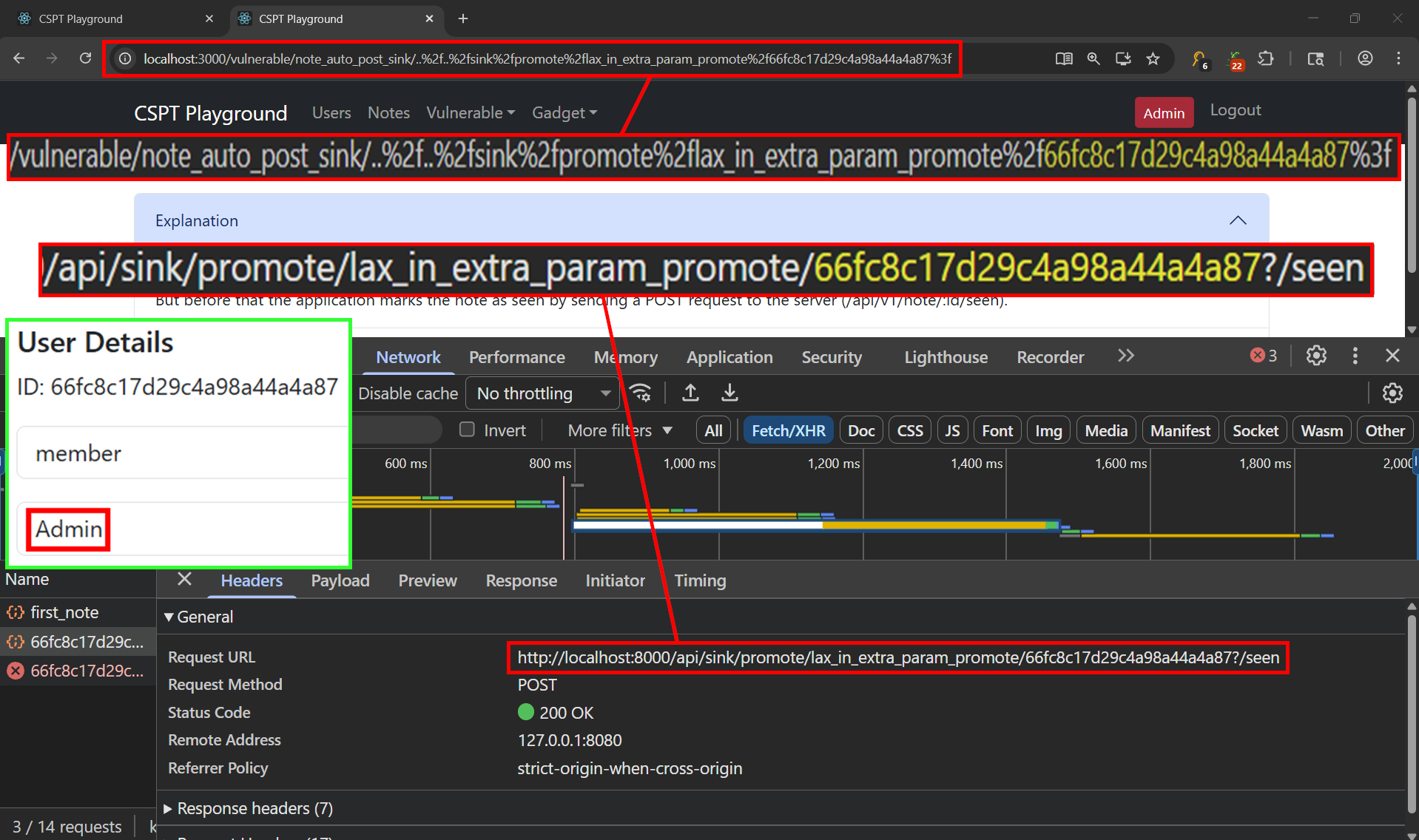Open the Preview request tab
Image resolution: width=1419 pixels, height=840 pixels.
(x=428, y=580)
